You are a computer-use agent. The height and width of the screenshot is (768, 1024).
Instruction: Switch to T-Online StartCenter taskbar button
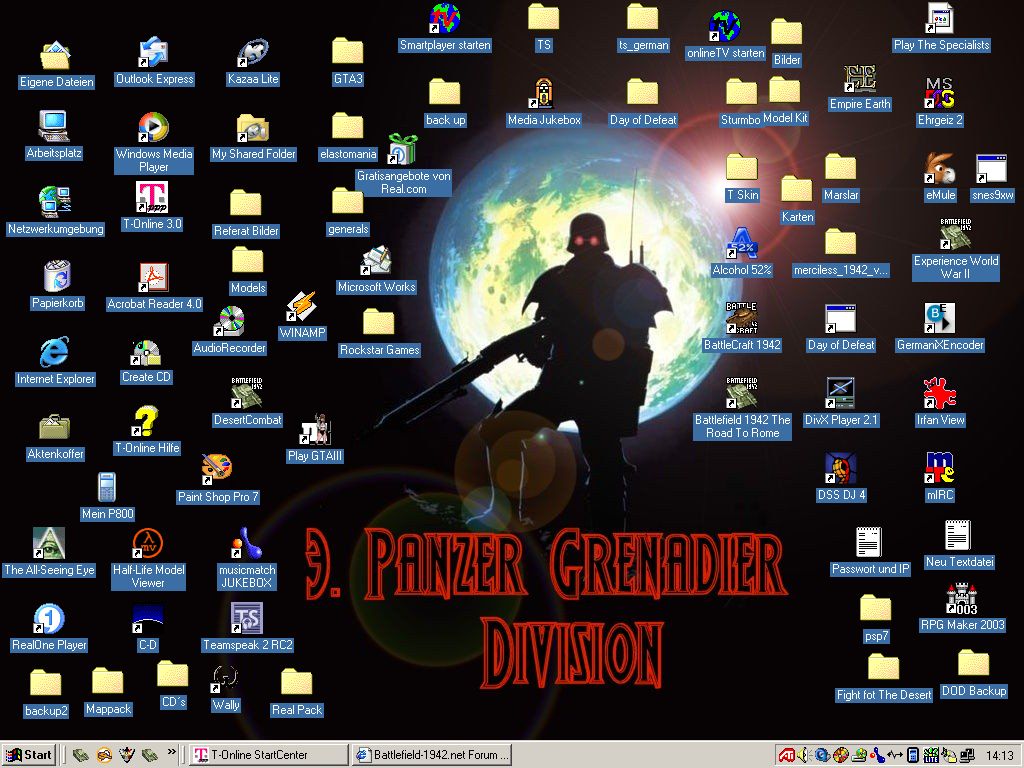click(x=269, y=755)
